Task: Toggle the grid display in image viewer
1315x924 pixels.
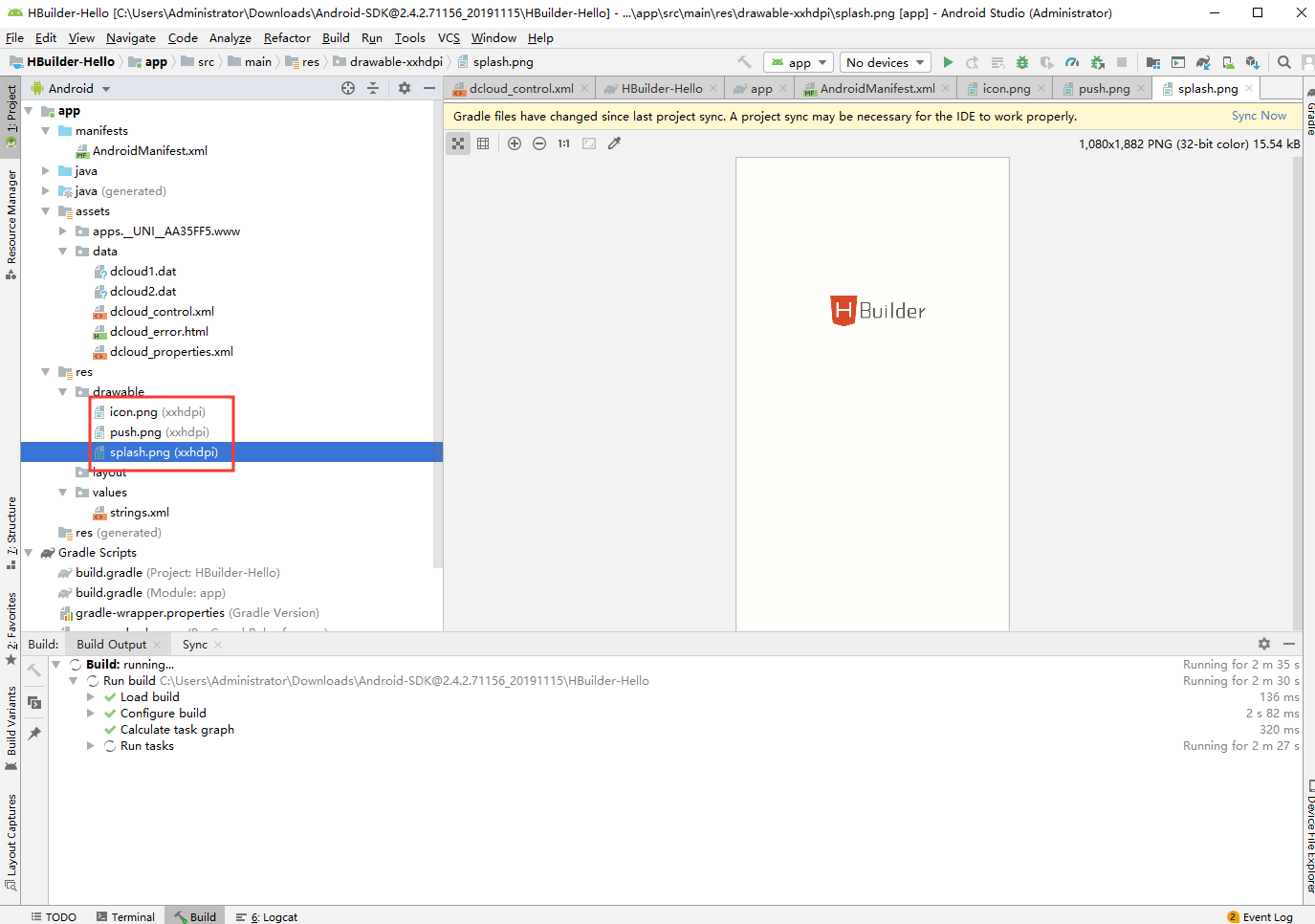Action: [484, 143]
